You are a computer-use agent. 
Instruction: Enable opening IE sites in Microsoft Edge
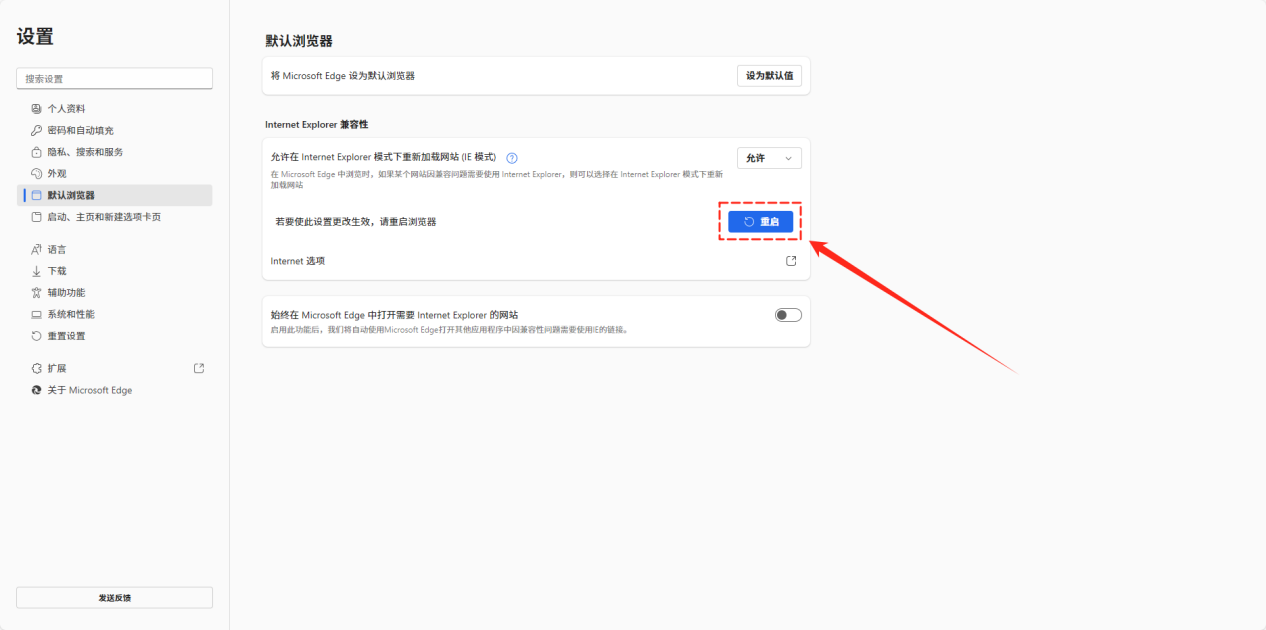pos(787,314)
